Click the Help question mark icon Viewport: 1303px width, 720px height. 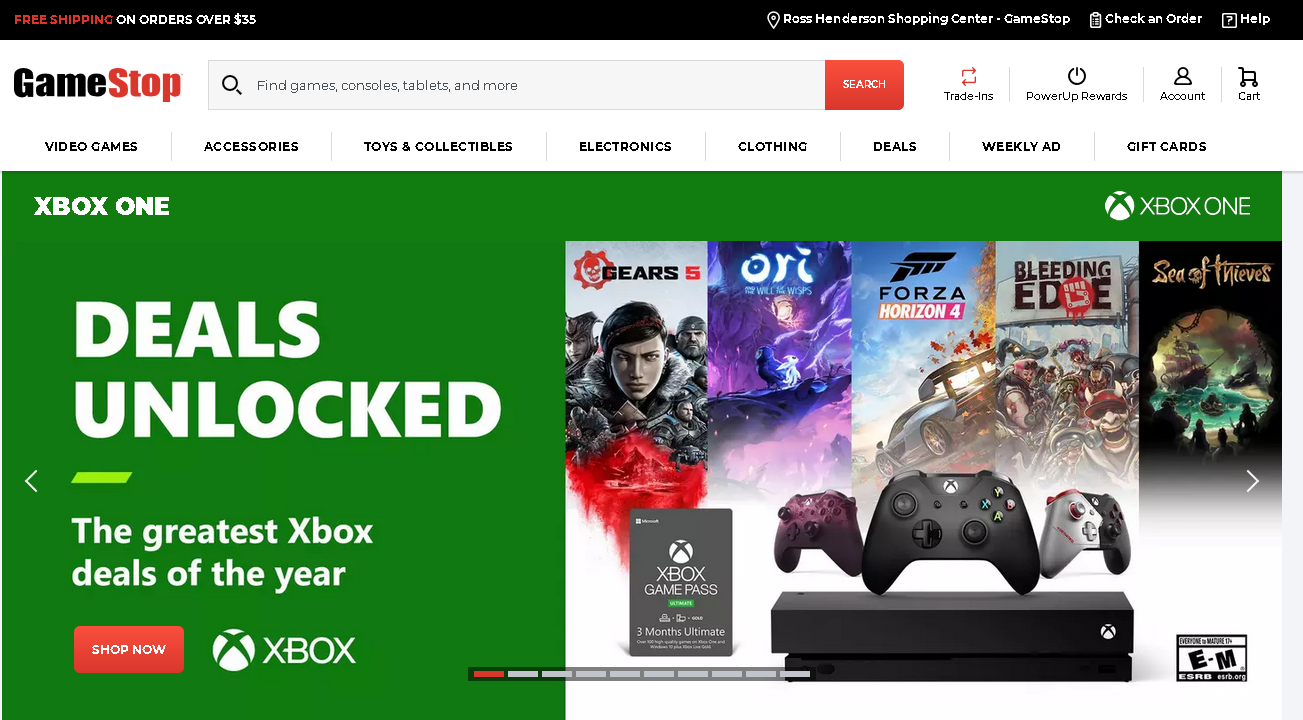pyautogui.click(x=1229, y=20)
